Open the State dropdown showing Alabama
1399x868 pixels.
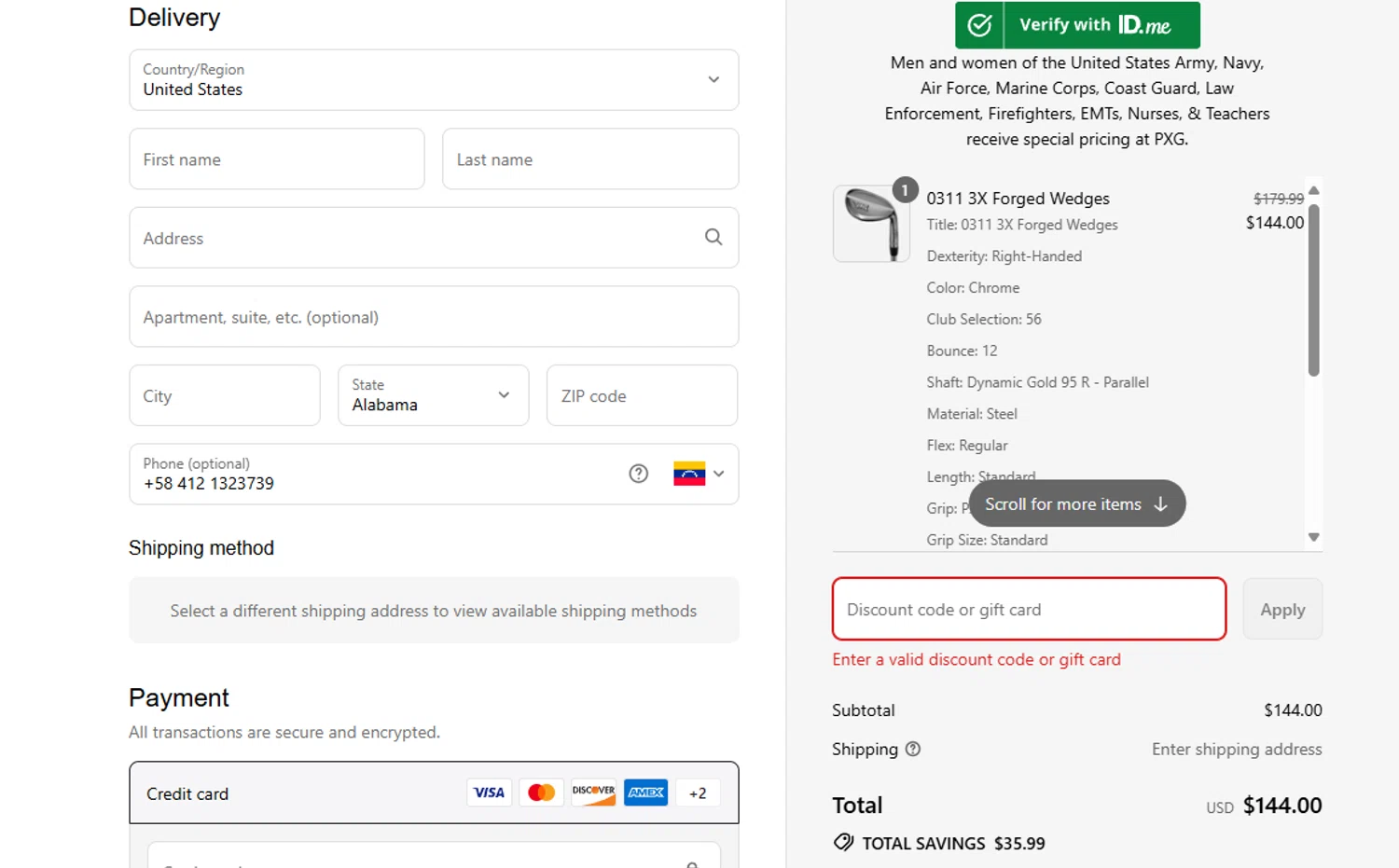433,395
